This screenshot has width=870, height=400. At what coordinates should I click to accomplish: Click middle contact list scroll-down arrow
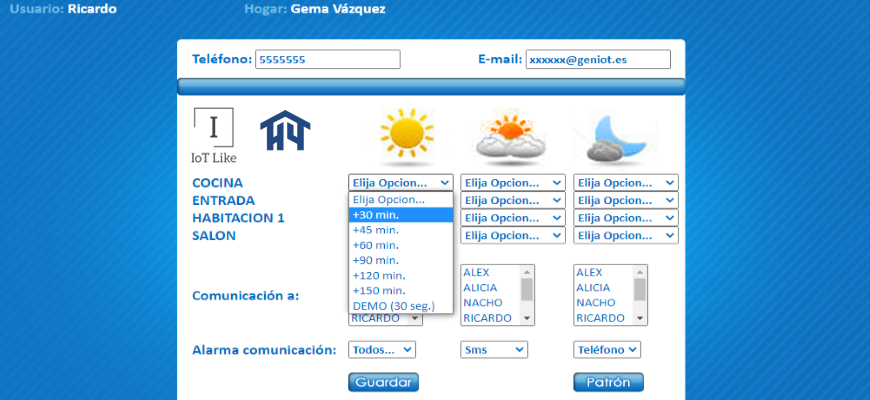[527, 318]
